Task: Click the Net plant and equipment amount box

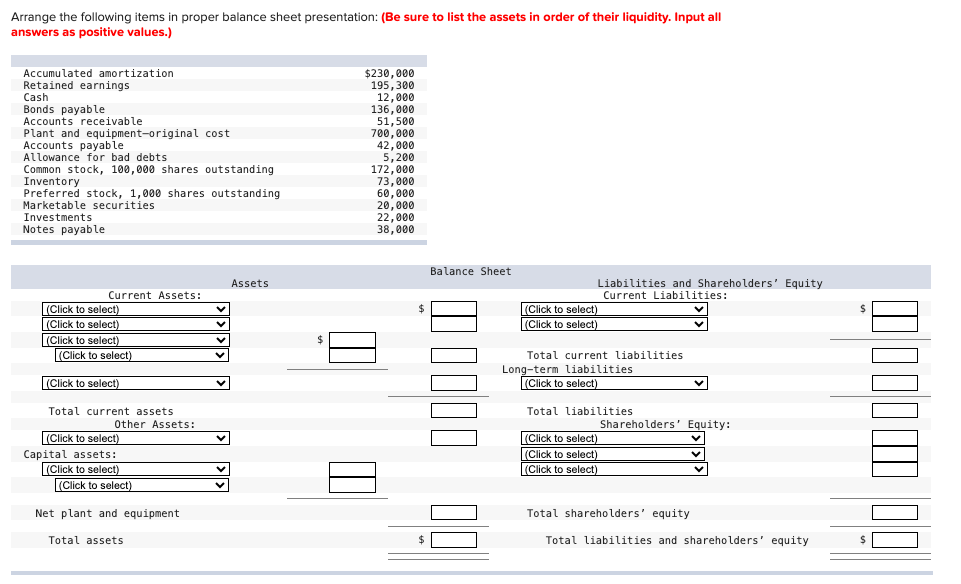Action: (x=454, y=511)
